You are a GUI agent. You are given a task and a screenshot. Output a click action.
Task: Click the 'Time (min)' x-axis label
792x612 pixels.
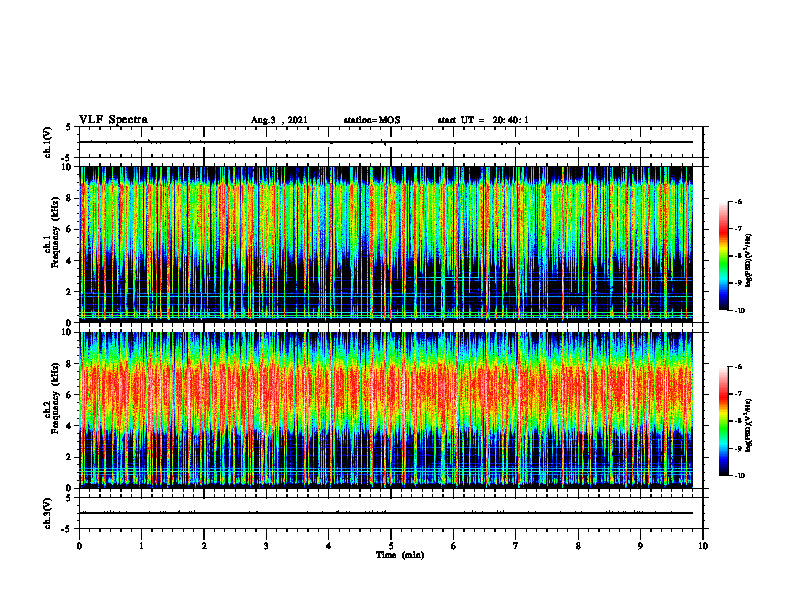tap(400, 555)
